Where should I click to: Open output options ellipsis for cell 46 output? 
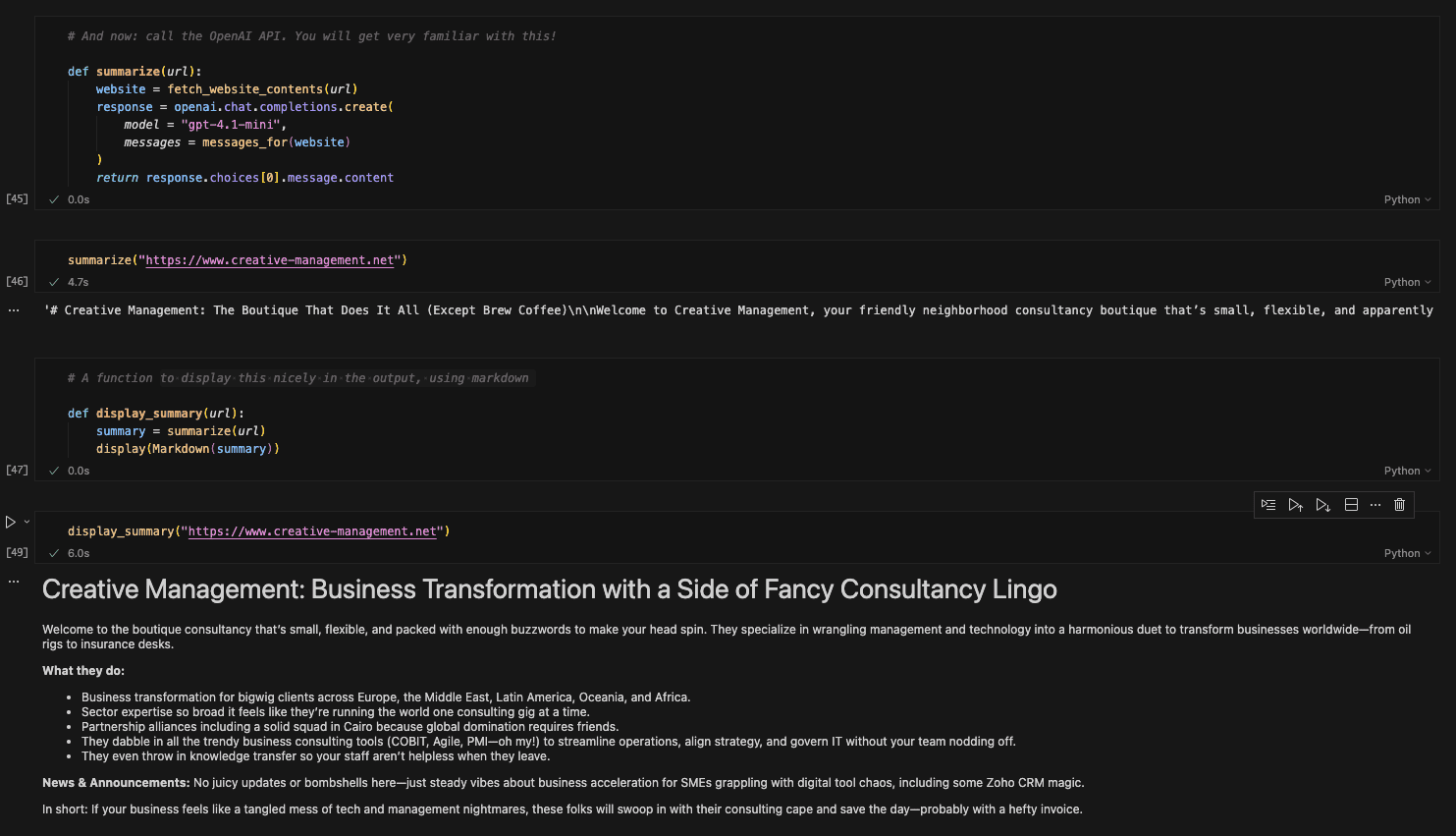tap(14, 310)
